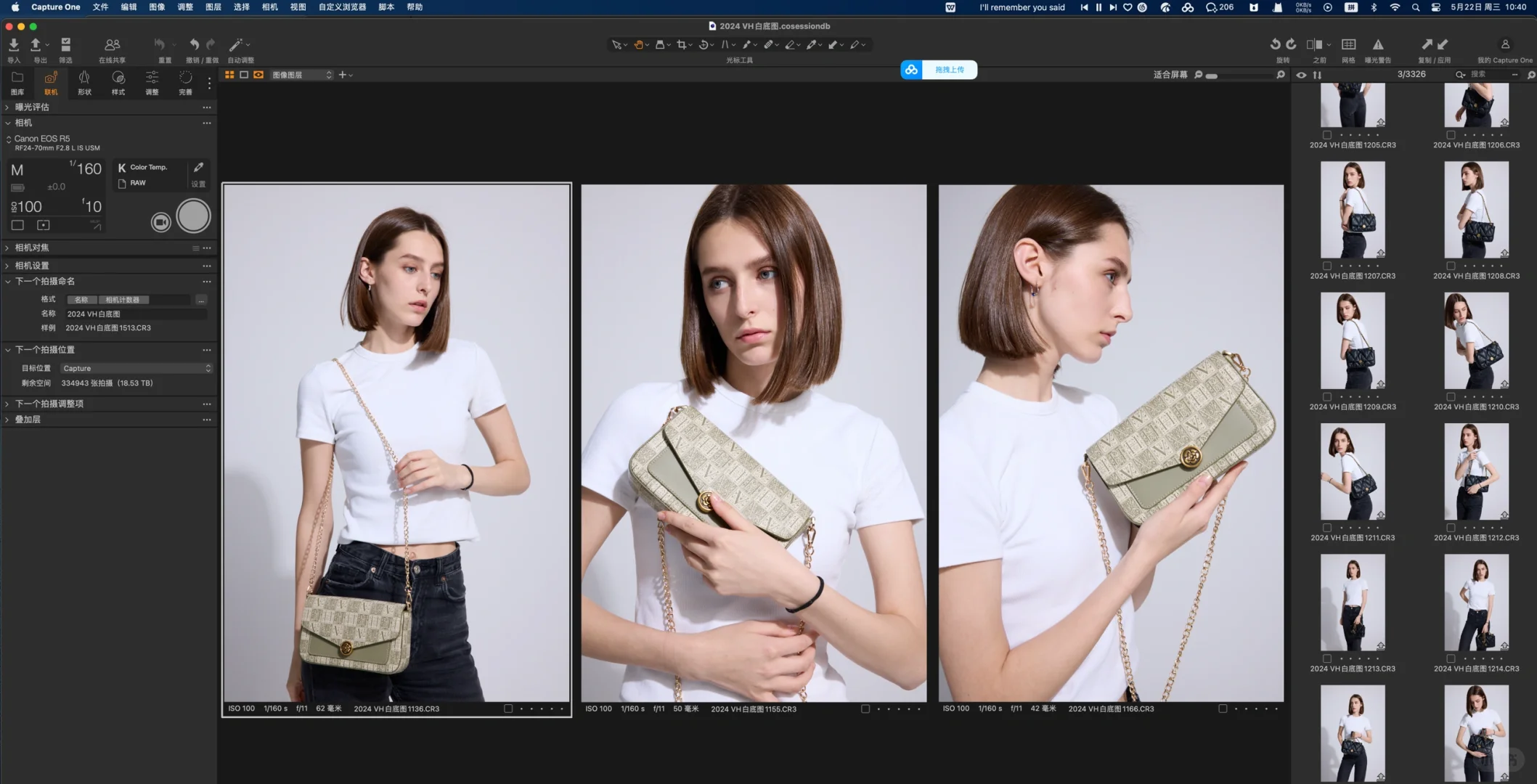Open 在线共享 online sharing

click(112, 45)
